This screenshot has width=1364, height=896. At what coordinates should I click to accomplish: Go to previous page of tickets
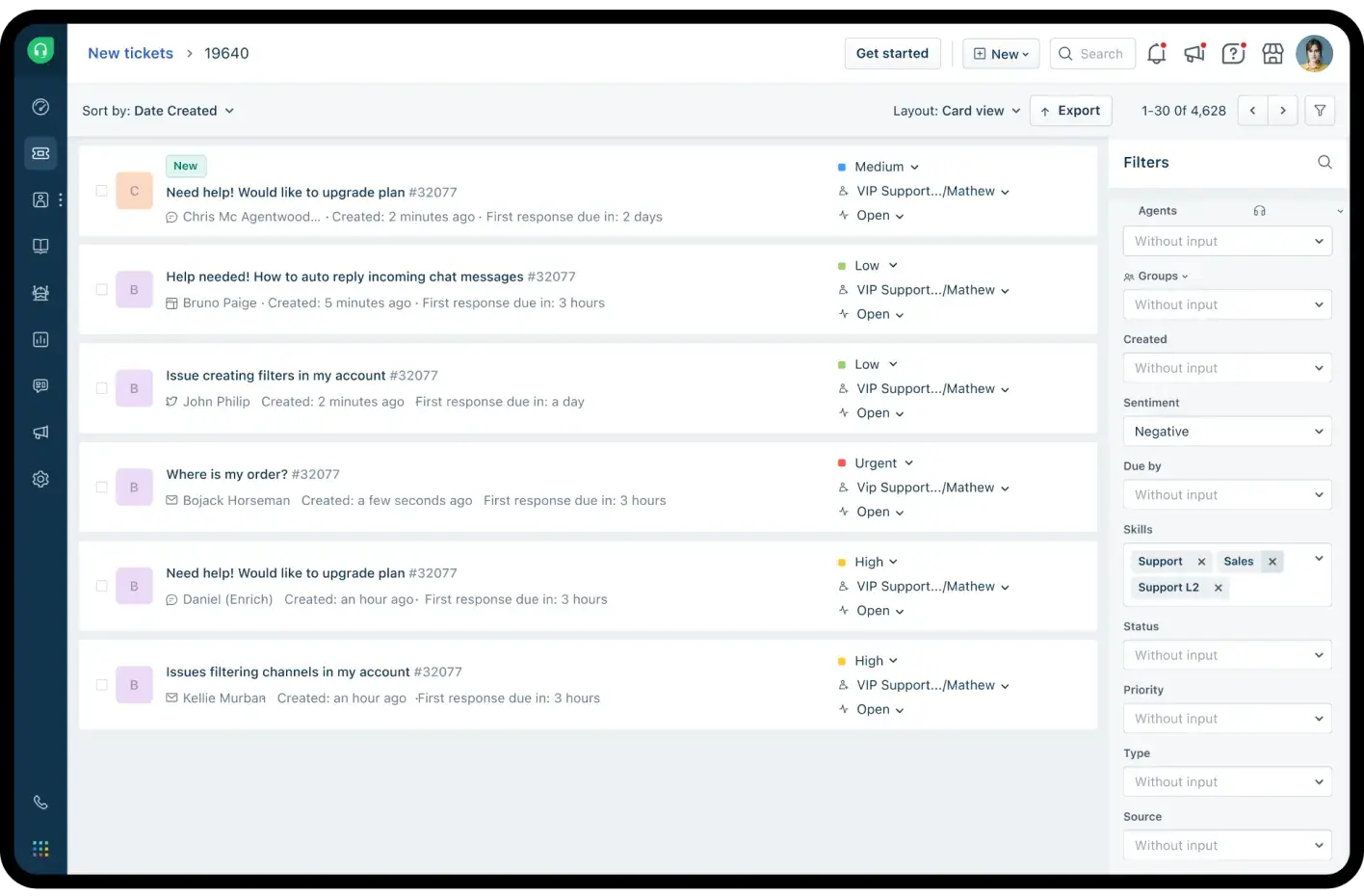(x=1252, y=111)
